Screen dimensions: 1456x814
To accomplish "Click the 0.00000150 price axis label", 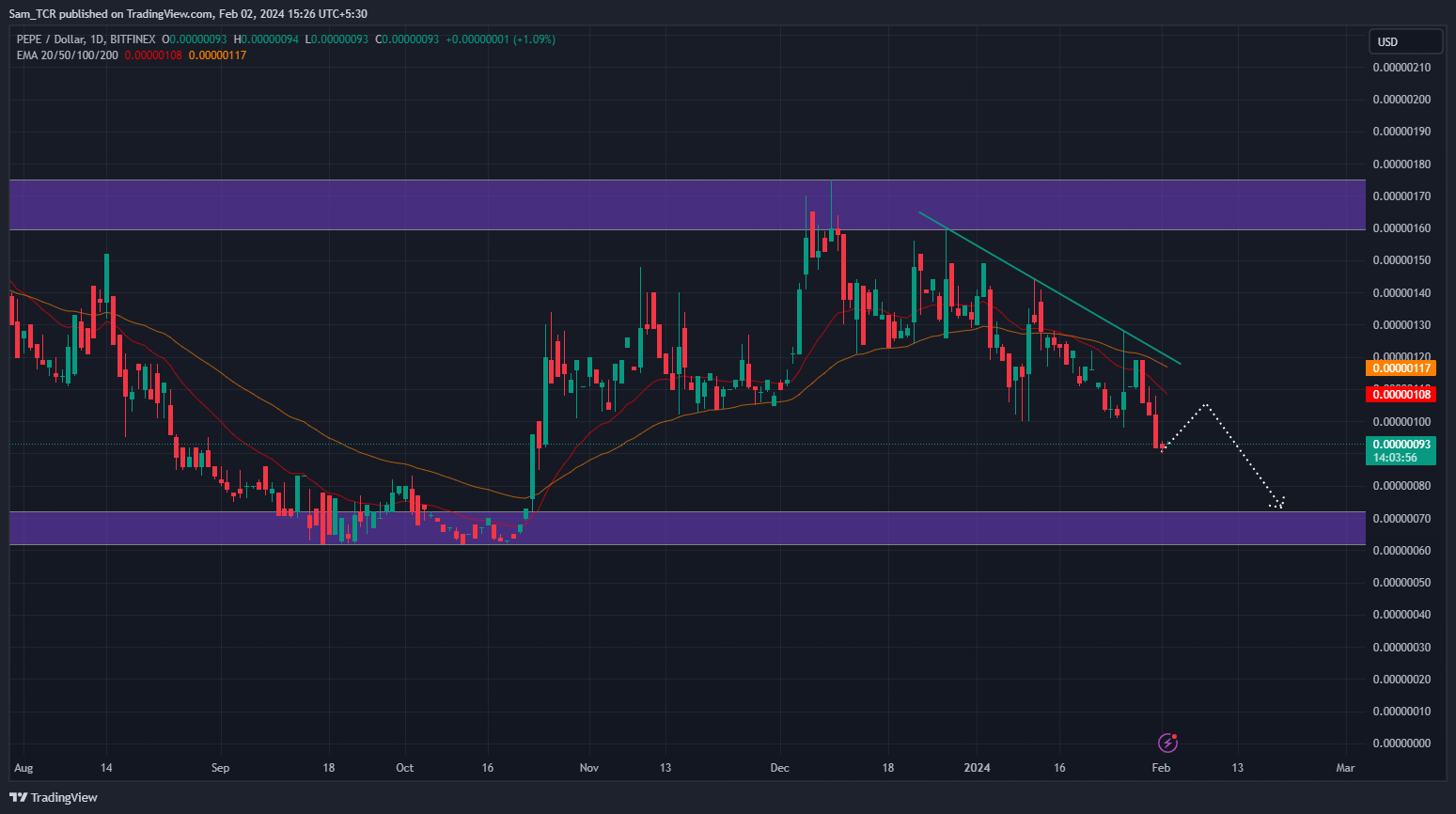I will pyautogui.click(x=1401, y=260).
